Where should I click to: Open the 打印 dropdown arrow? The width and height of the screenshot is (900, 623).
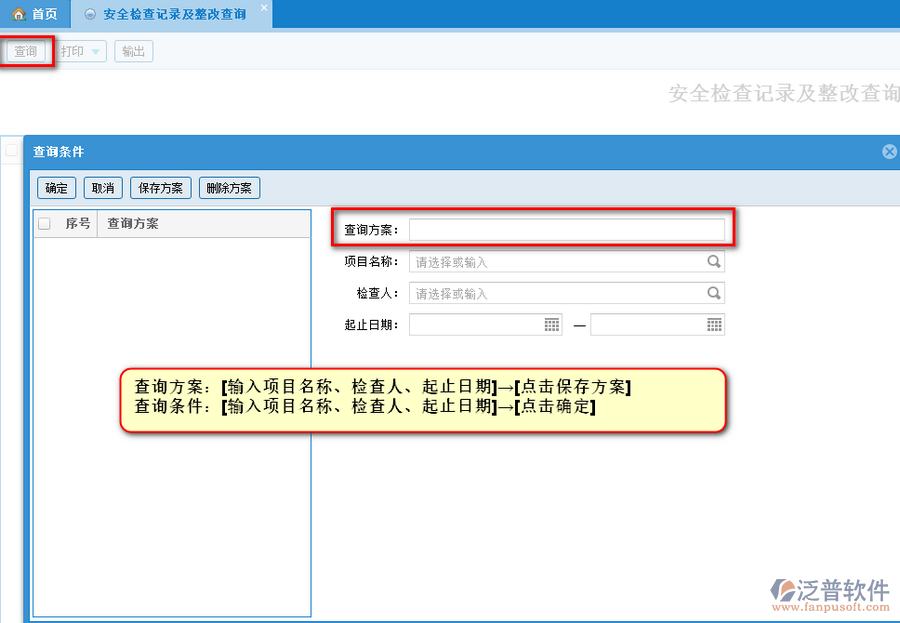(x=95, y=52)
